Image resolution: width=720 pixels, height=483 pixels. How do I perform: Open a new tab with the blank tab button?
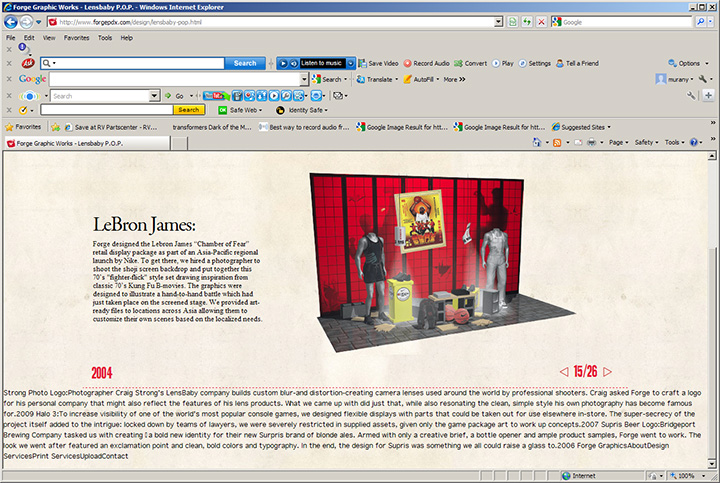point(180,143)
